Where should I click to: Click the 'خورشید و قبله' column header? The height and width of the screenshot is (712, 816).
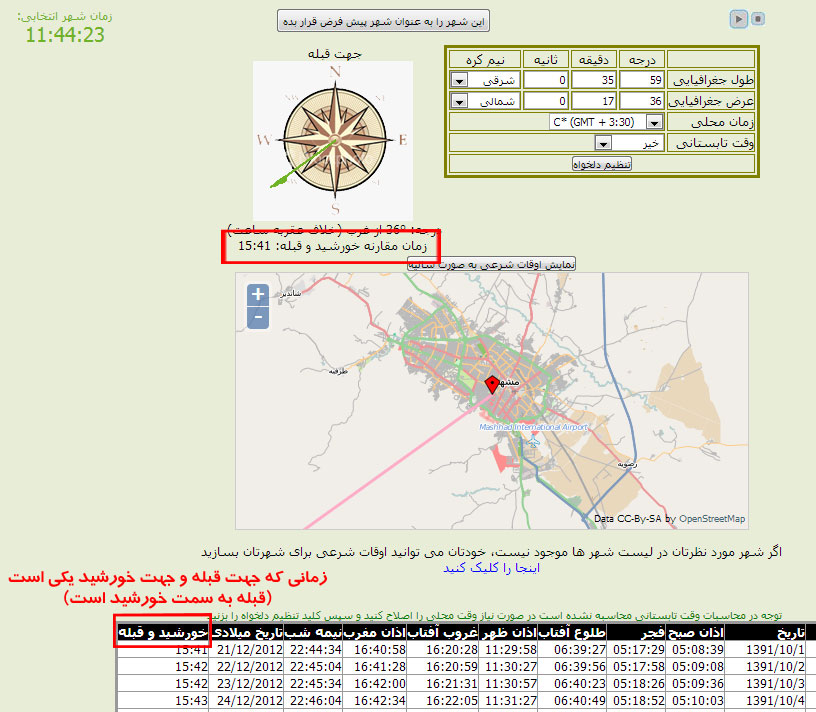coord(163,633)
